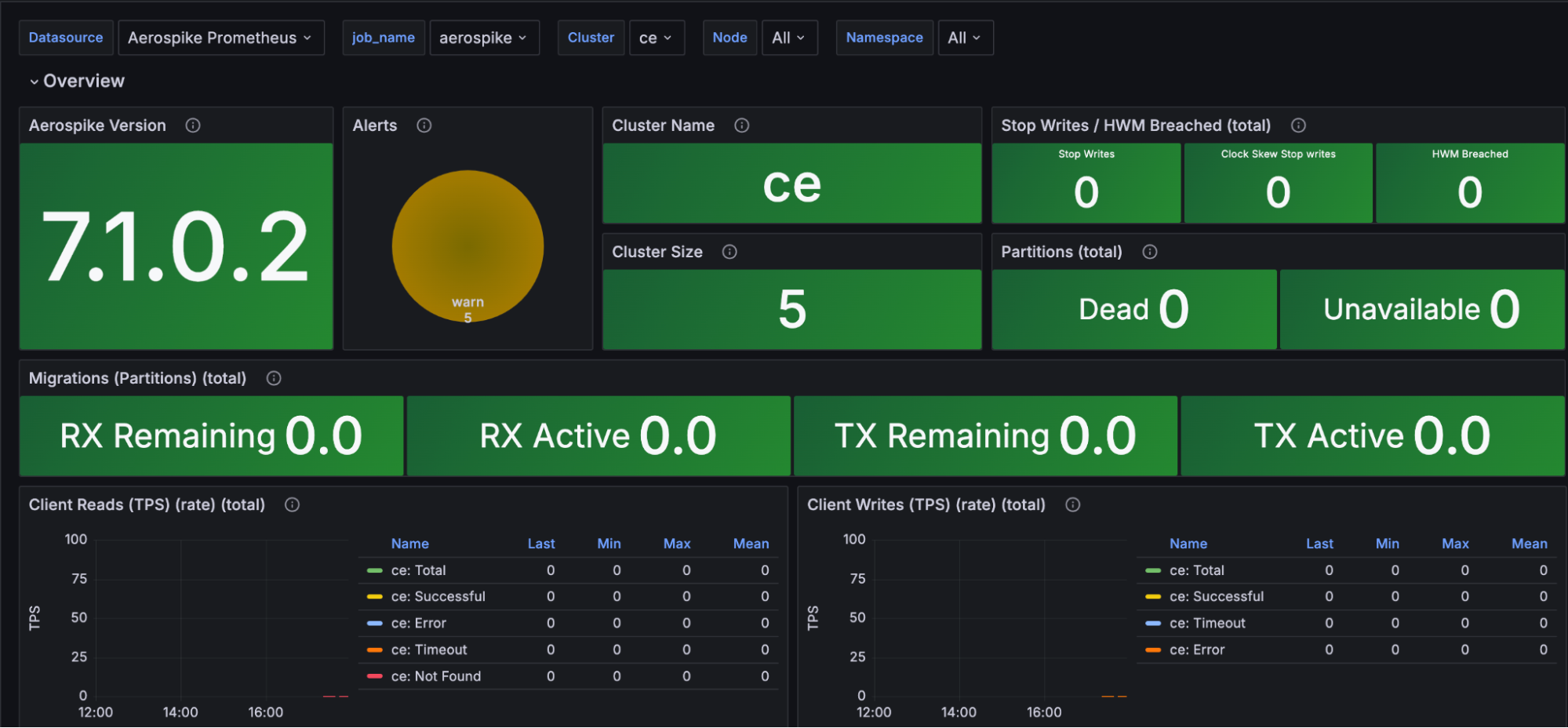Click the Client Writes (TPS) panel title
The image size is (1568, 728).
pos(926,504)
